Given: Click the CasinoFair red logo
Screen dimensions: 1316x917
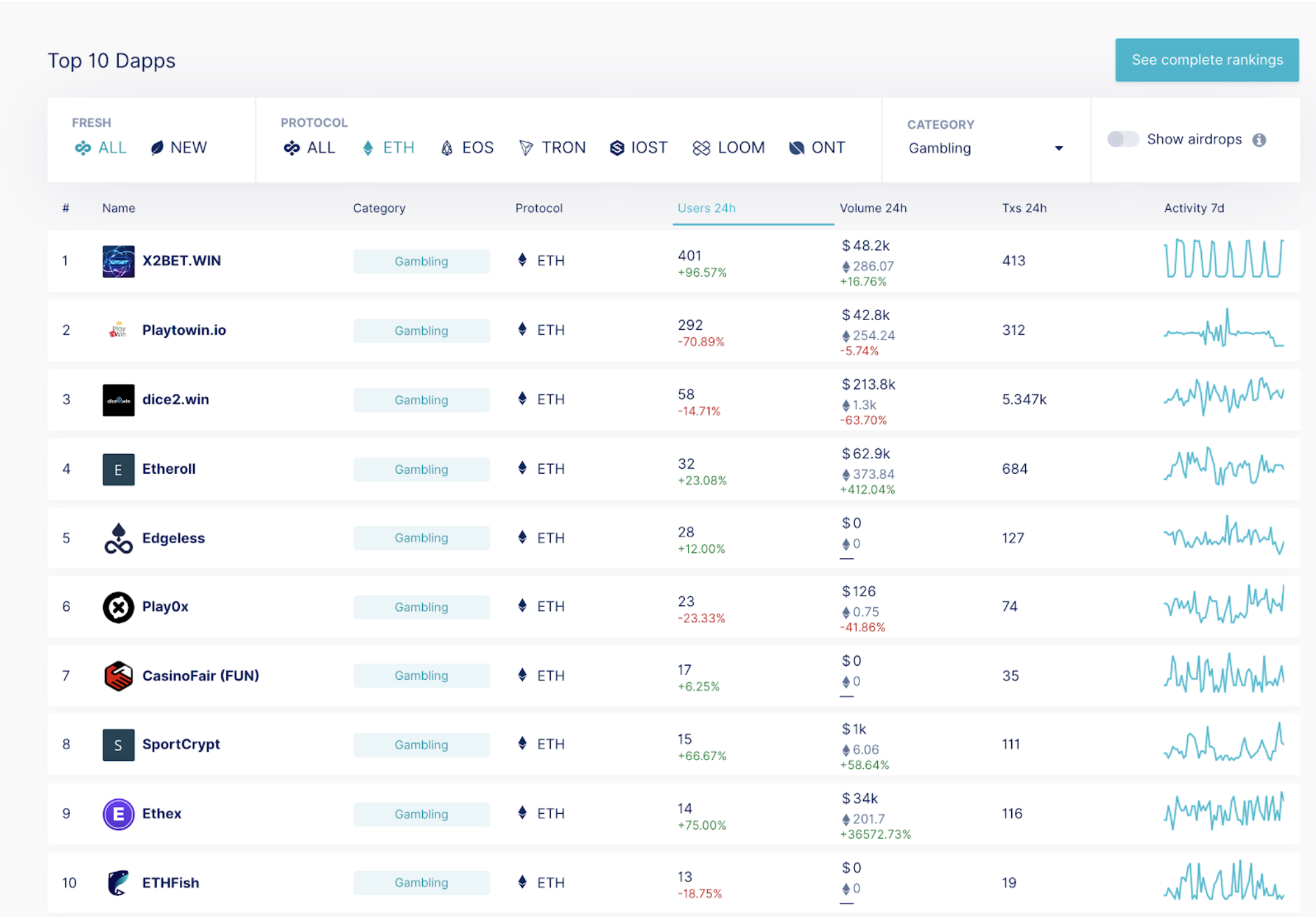Looking at the screenshot, I should tap(119, 676).
